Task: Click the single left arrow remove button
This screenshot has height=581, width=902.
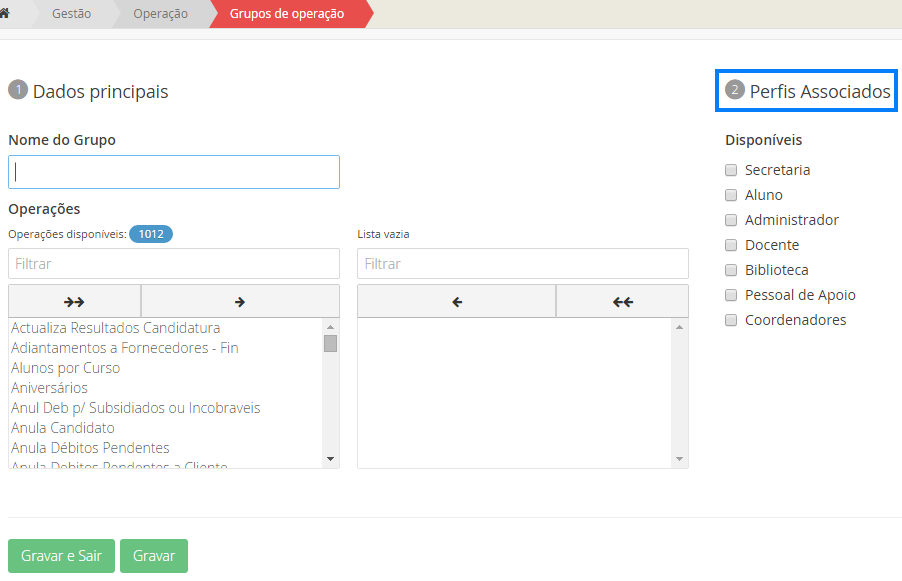Action: tap(456, 301)
